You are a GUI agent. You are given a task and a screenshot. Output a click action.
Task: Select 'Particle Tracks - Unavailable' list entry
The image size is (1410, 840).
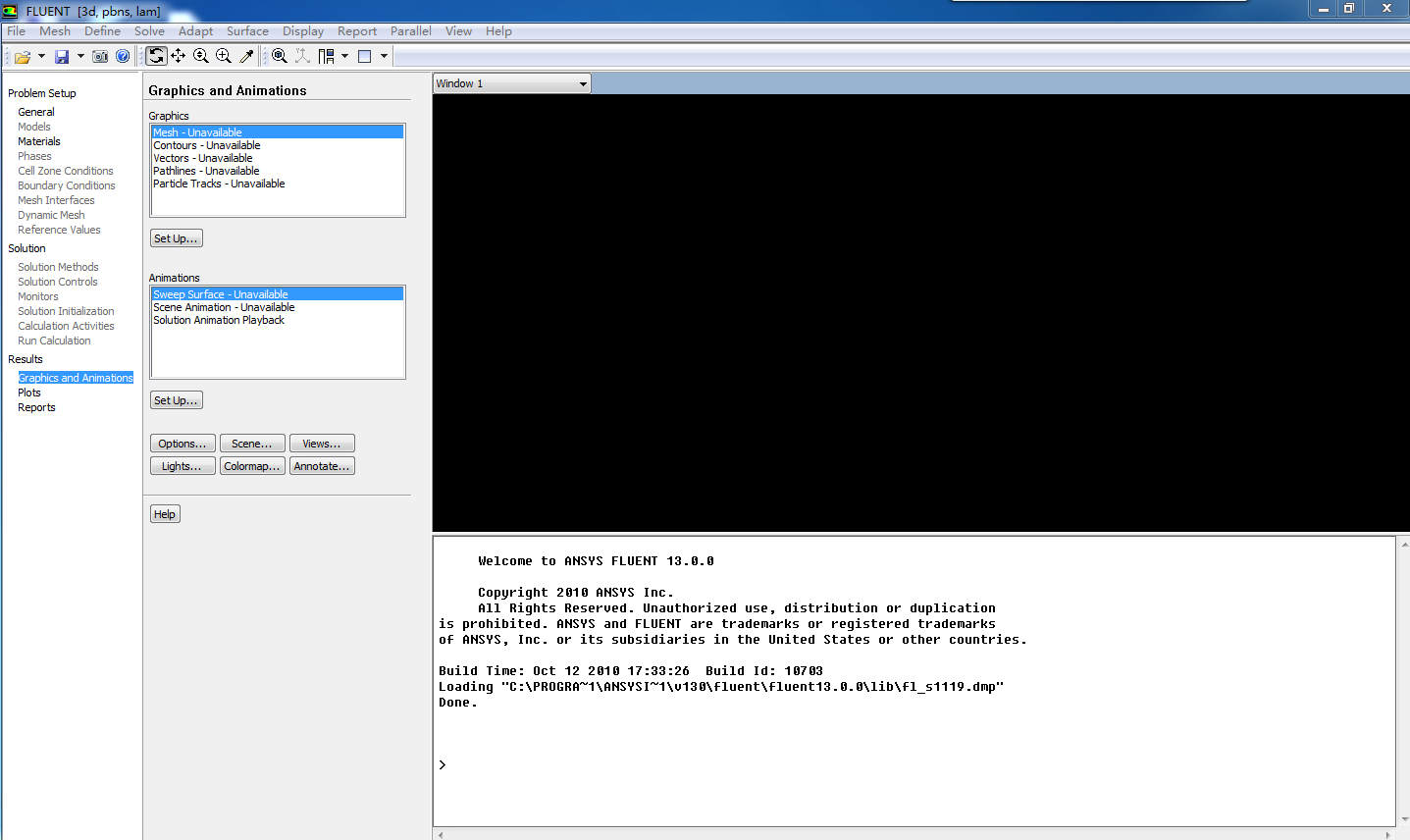[278, 184]
